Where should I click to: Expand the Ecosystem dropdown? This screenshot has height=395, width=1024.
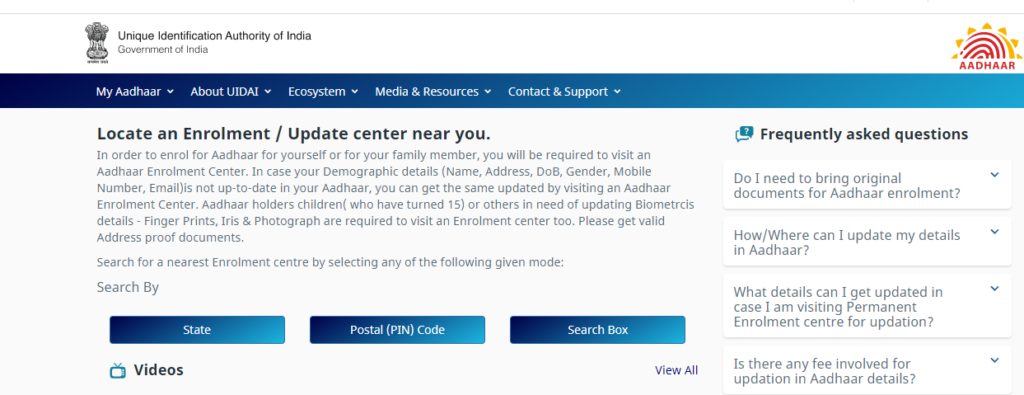323,91
